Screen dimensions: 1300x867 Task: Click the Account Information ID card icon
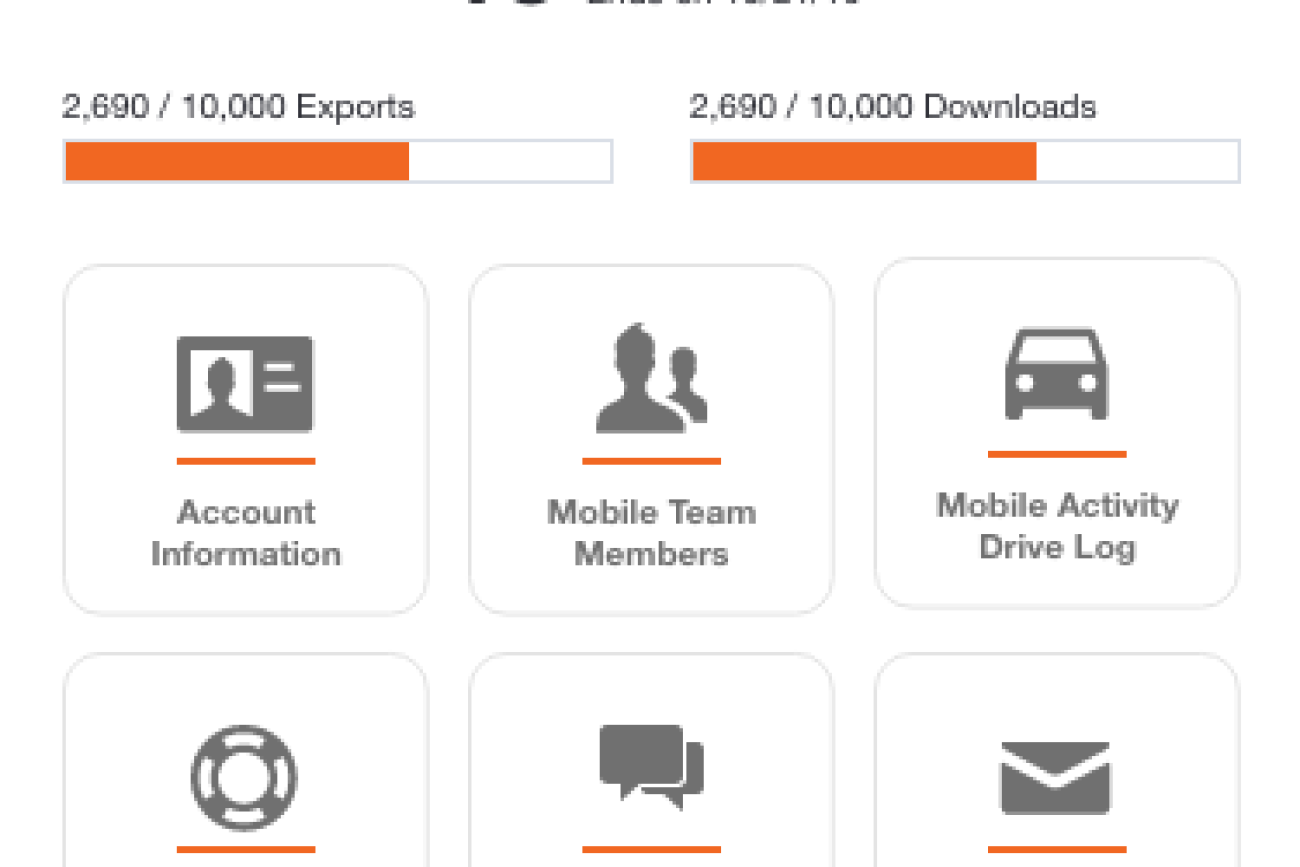click(245, 384)
